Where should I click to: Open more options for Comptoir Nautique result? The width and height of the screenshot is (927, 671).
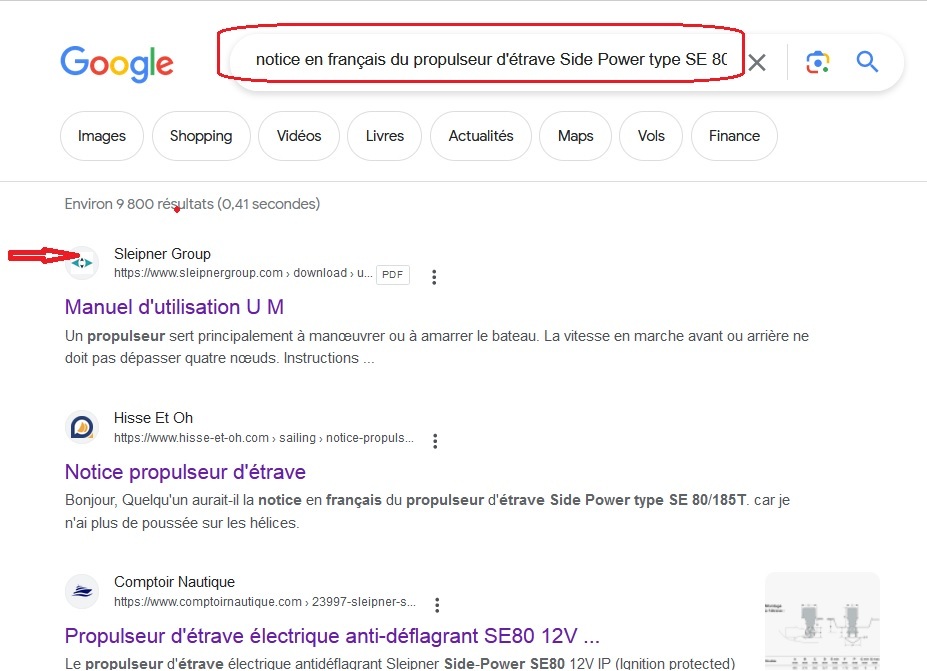437,605
